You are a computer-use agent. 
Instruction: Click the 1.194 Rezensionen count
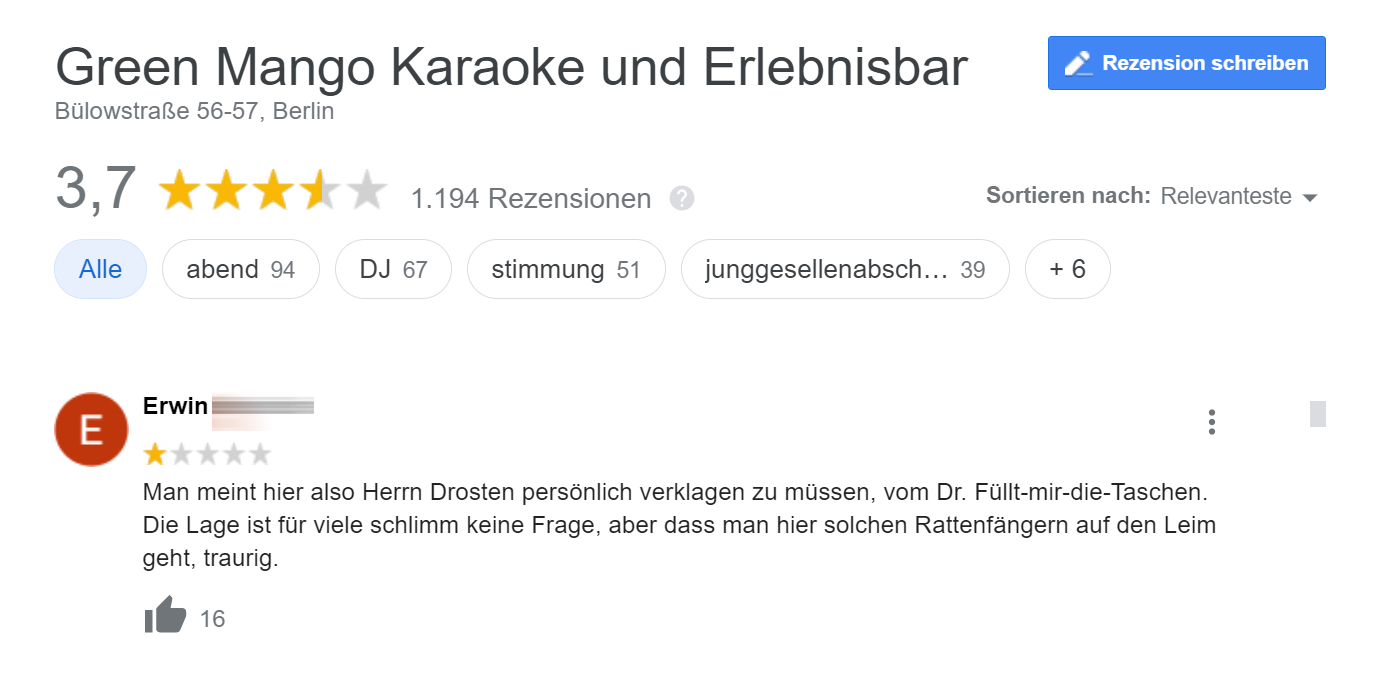pos(530,199)
